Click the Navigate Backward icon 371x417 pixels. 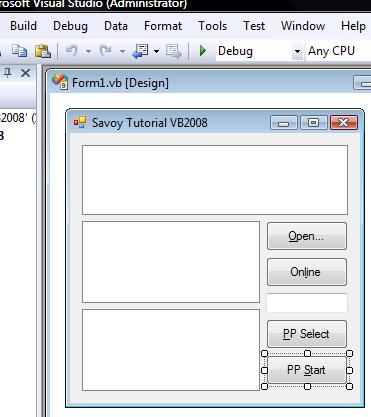(x=141, y=51)
